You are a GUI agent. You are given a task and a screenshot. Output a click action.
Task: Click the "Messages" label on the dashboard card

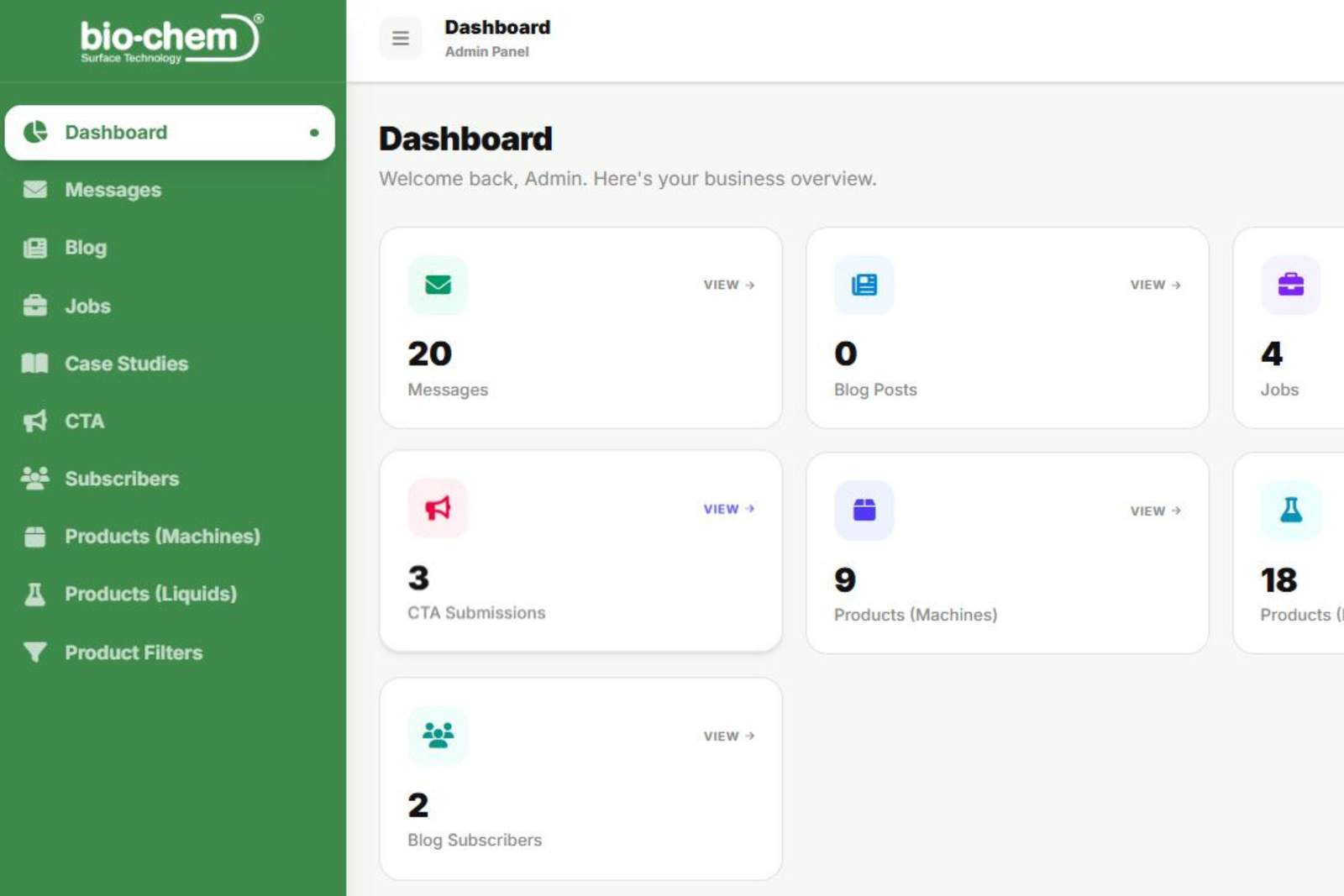coord(448,390)
